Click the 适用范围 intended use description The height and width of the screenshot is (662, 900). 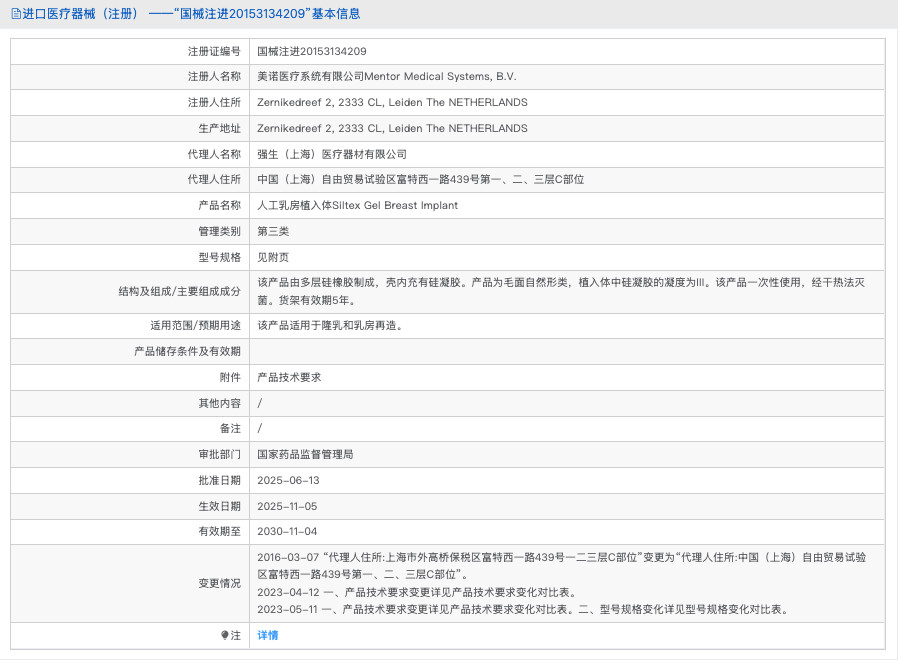coord(330,326)
